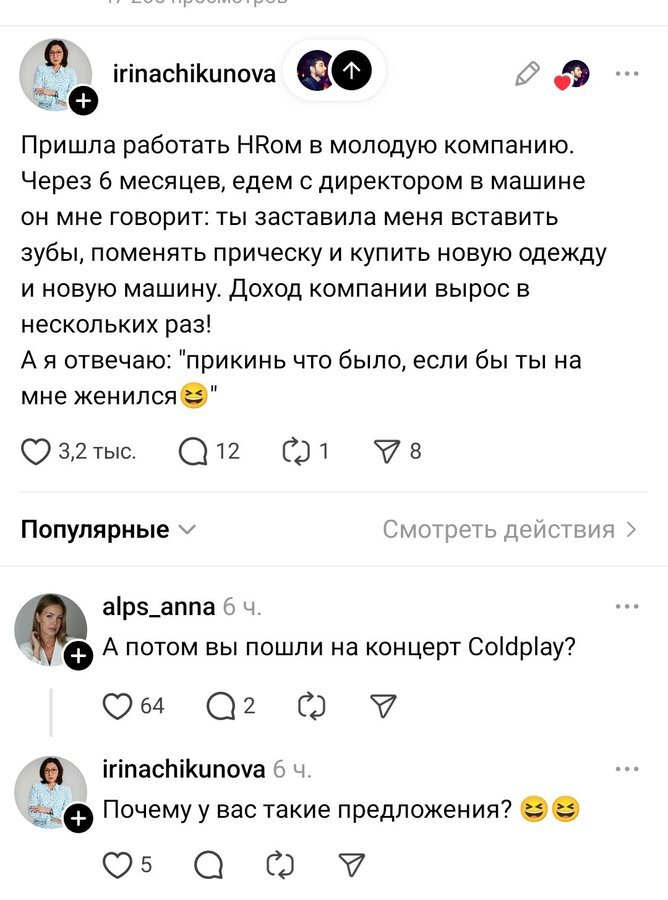Open the three-dot menu on main post
This screenshot has height=900, width=668.
tap(627, 73)
